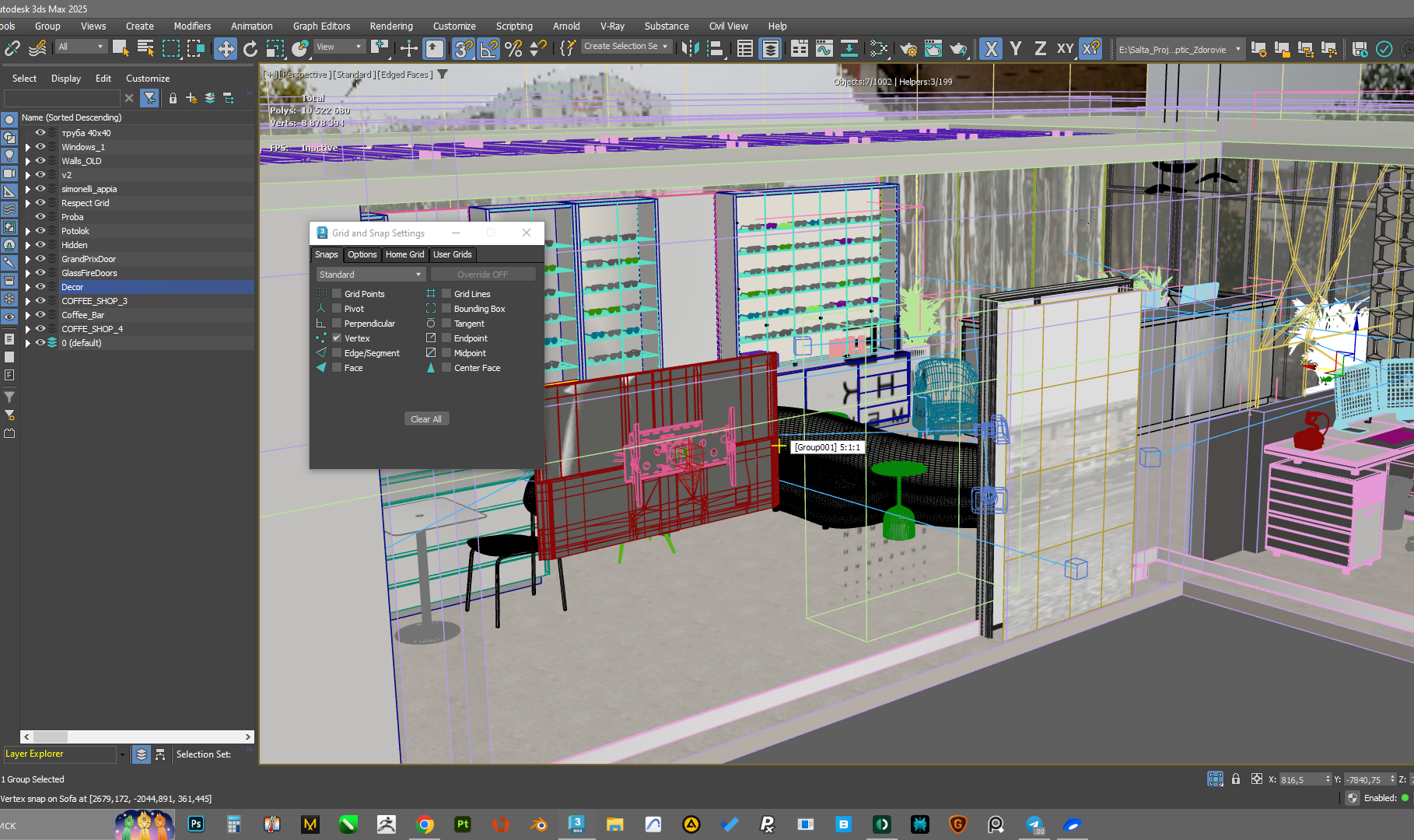Launch Photoshop from the taskbar
The image size is (1414, 840).
(196, 824)
